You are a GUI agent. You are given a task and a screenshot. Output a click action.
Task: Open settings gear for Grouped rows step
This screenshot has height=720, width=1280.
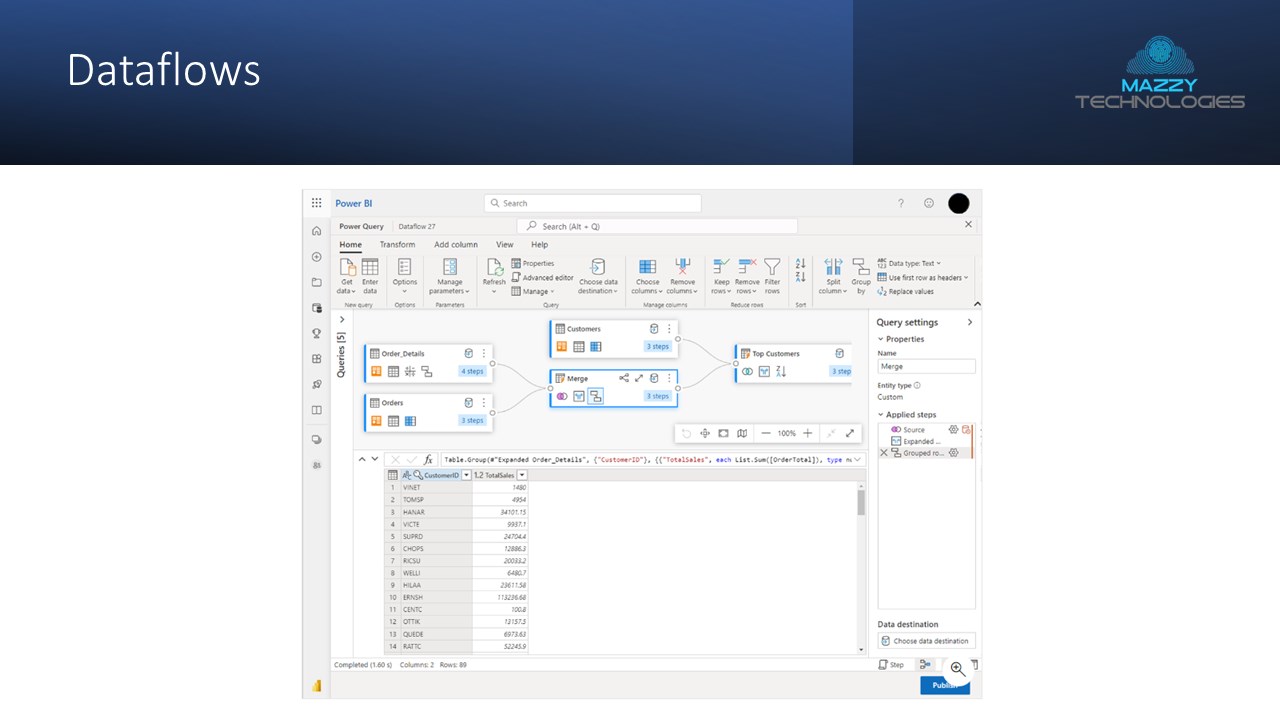(954, 453)
